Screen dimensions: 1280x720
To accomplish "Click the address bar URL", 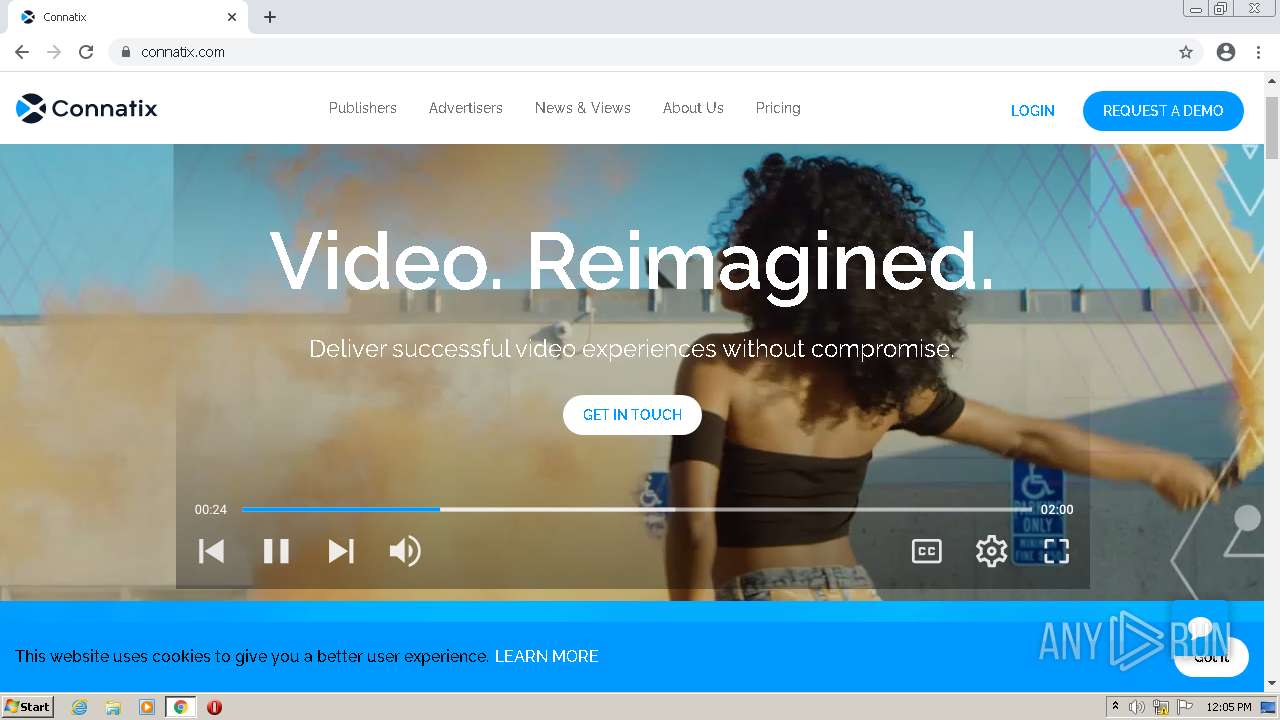I will (x=183, y=52).
